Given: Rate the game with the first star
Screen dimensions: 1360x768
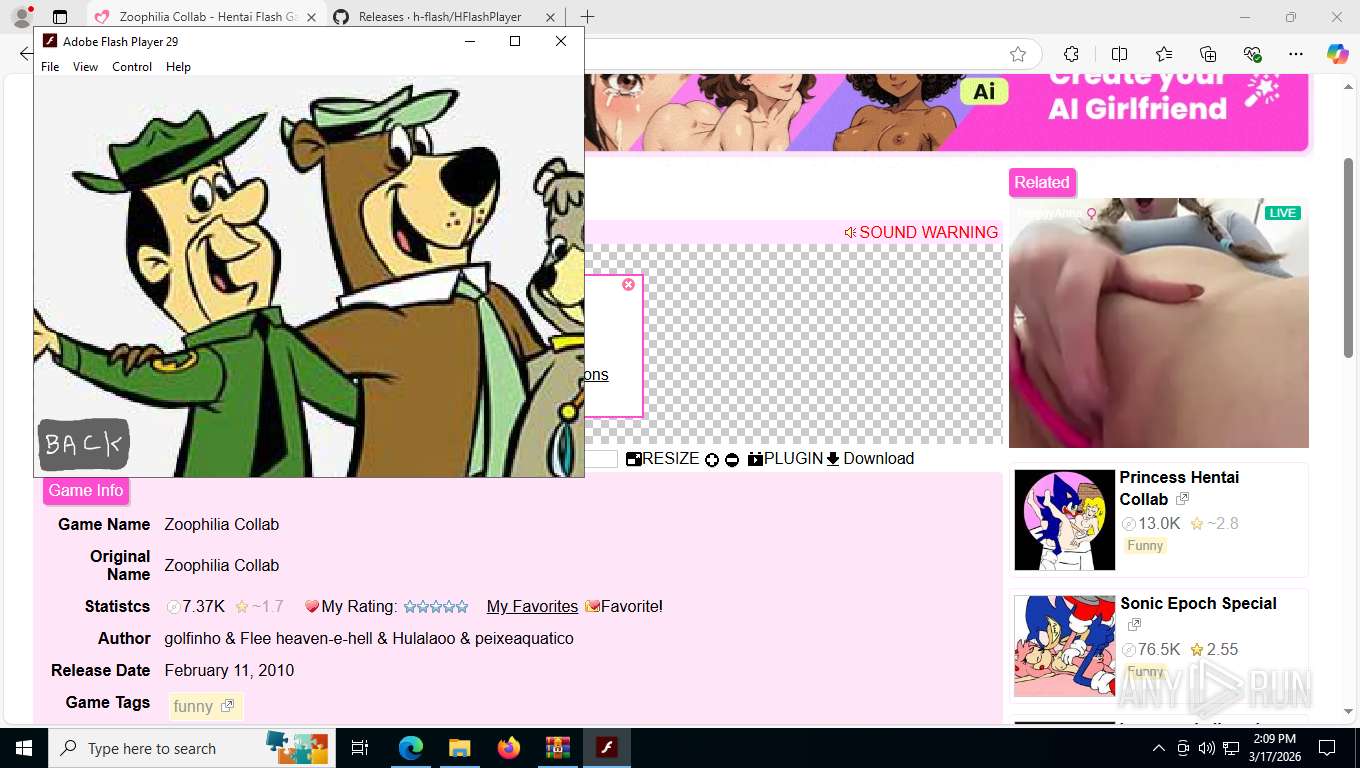Looking at the screenshot, I should 410,607.
